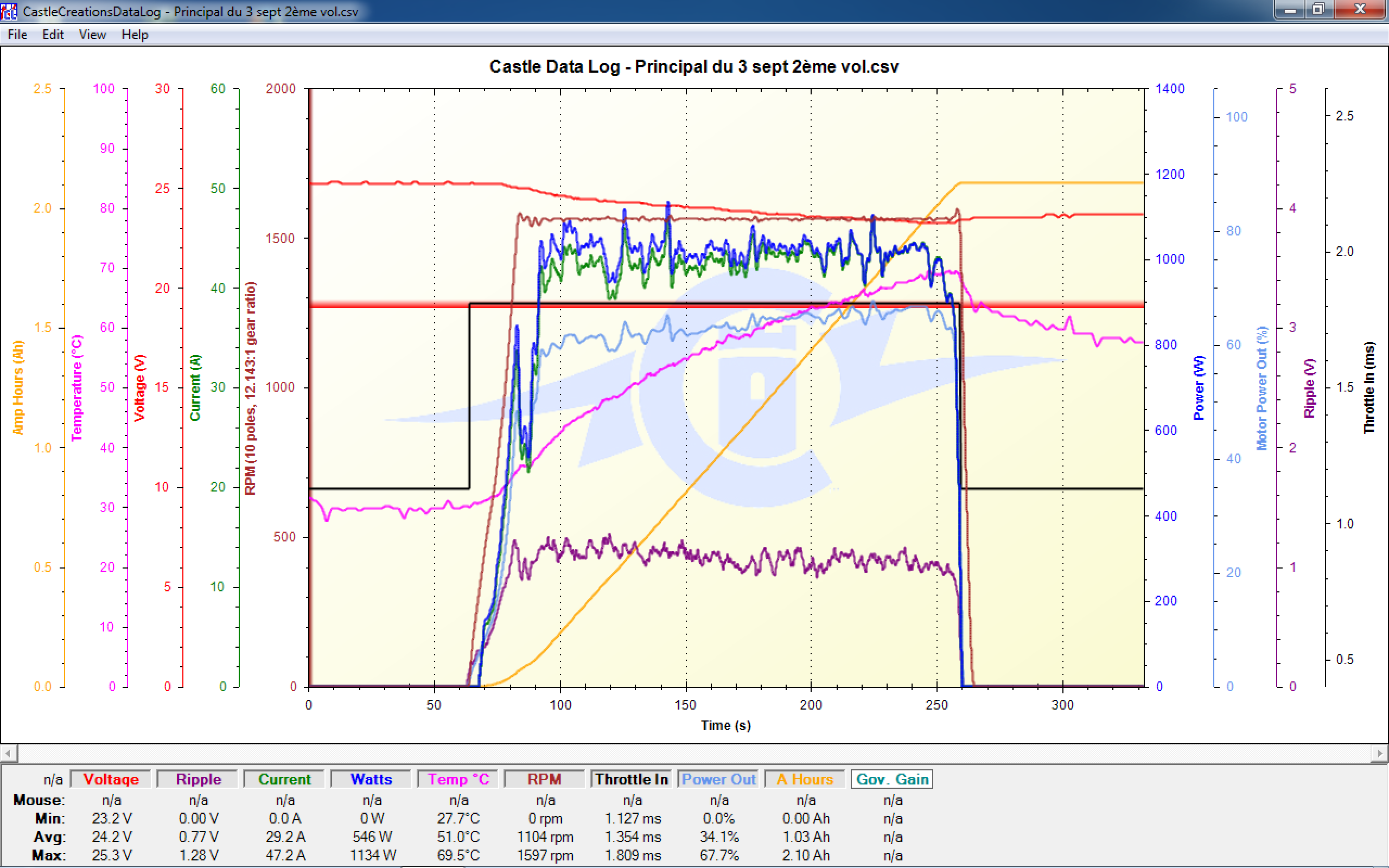Toggle the Throttle In series button
The width and height of the screenshot is (1389, 868).
[632, 779]
